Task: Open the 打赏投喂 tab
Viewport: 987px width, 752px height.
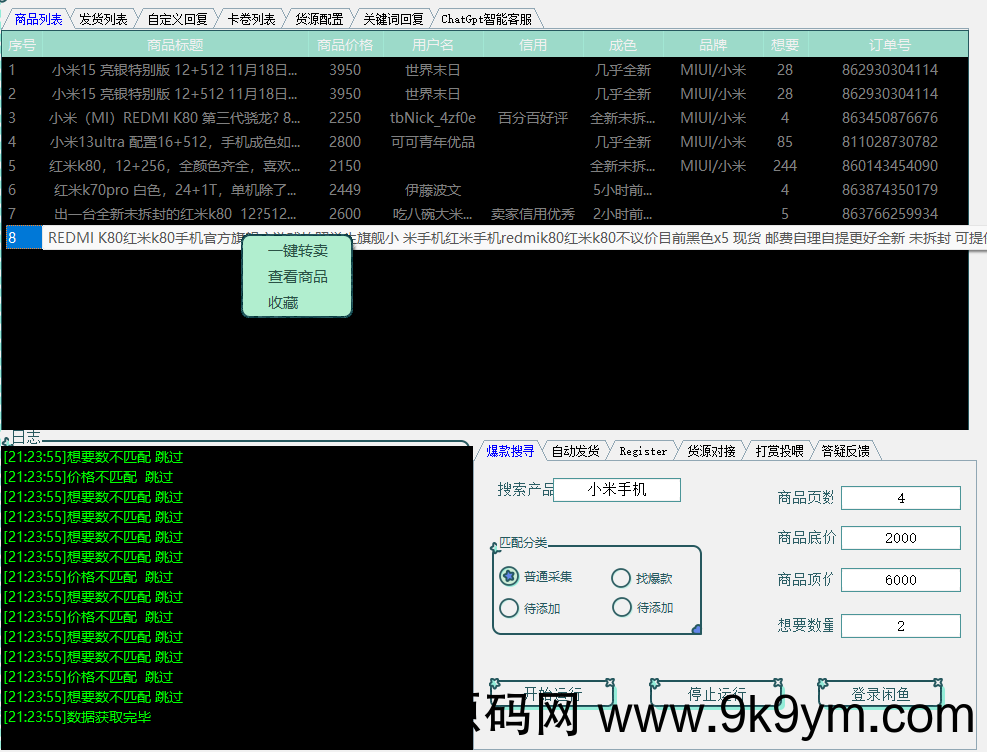Action: coord(779,450)
